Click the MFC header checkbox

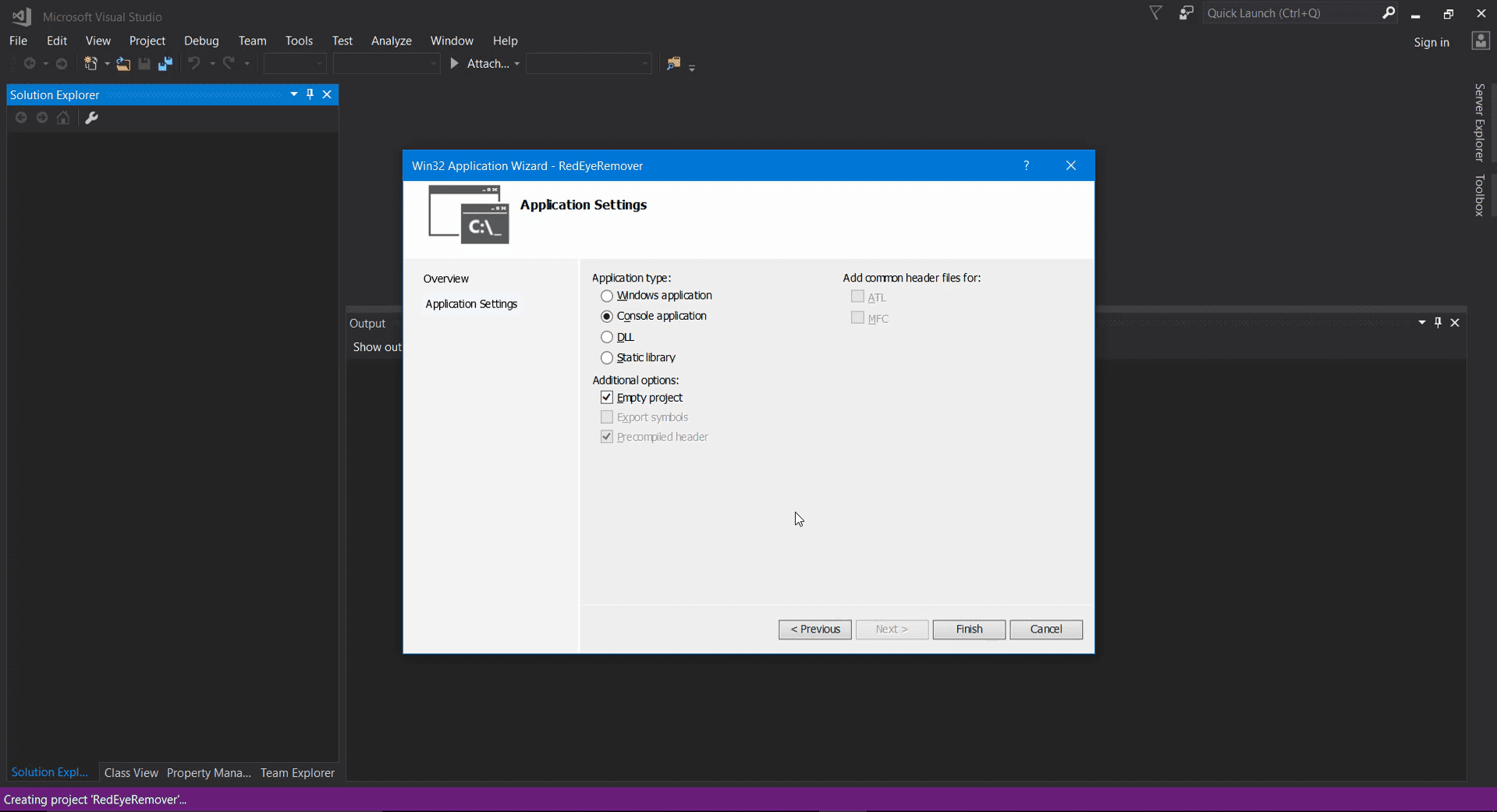[857, 317]
